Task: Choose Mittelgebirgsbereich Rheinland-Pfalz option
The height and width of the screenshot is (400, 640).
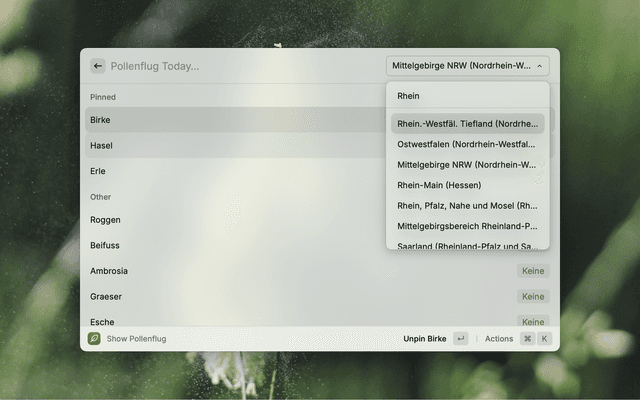Action: [467, 226]
